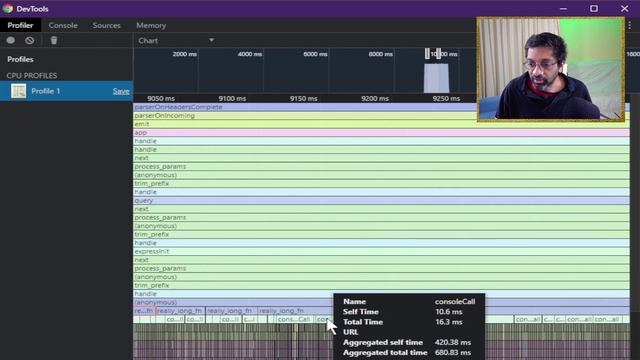Click the clear all profiles icon
The image size is (640, 360).
coord(29,40)
